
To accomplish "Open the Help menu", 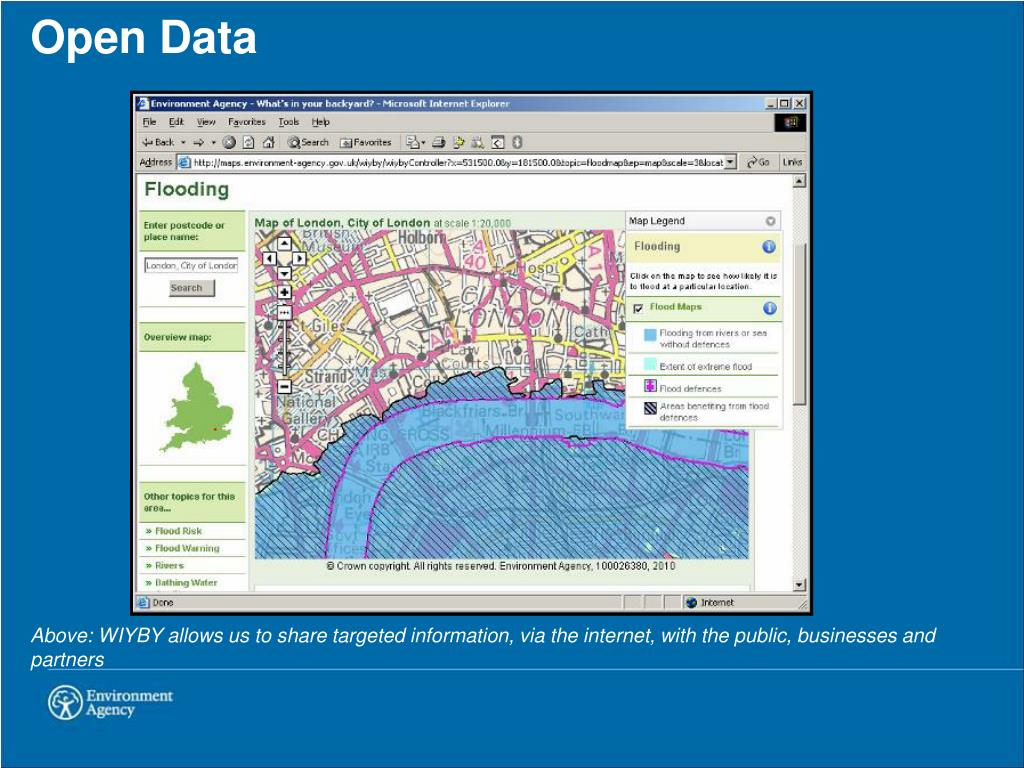I will tap(320, 122).
